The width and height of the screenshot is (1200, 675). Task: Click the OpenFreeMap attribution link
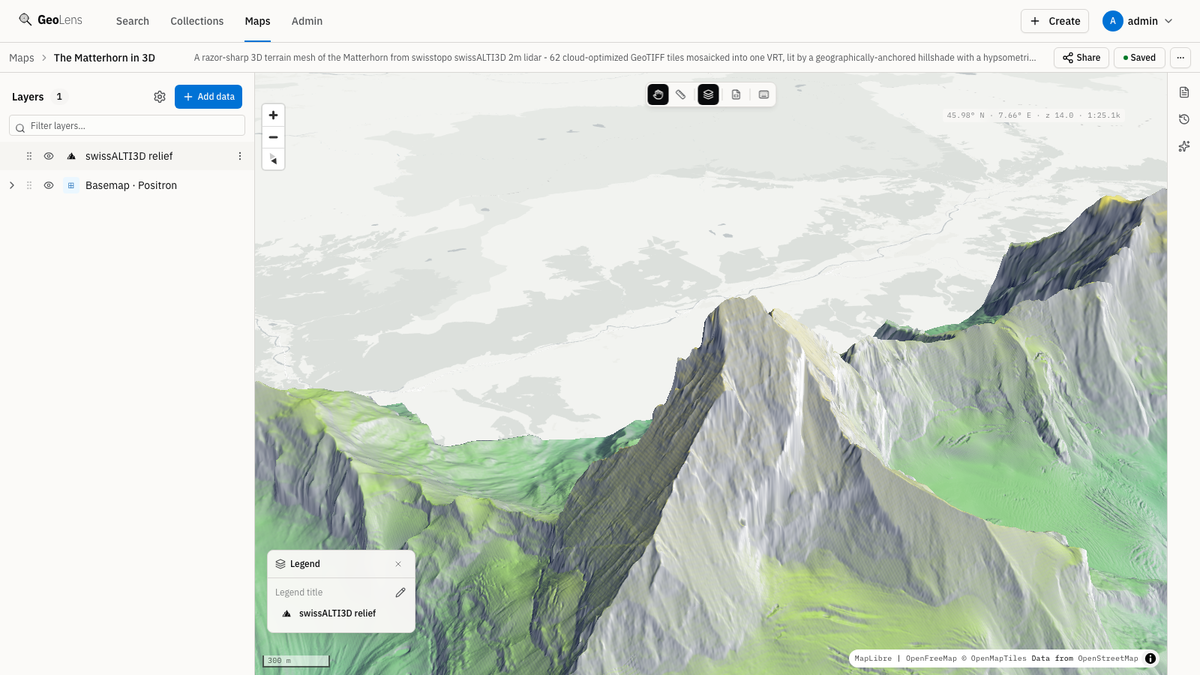932,658
